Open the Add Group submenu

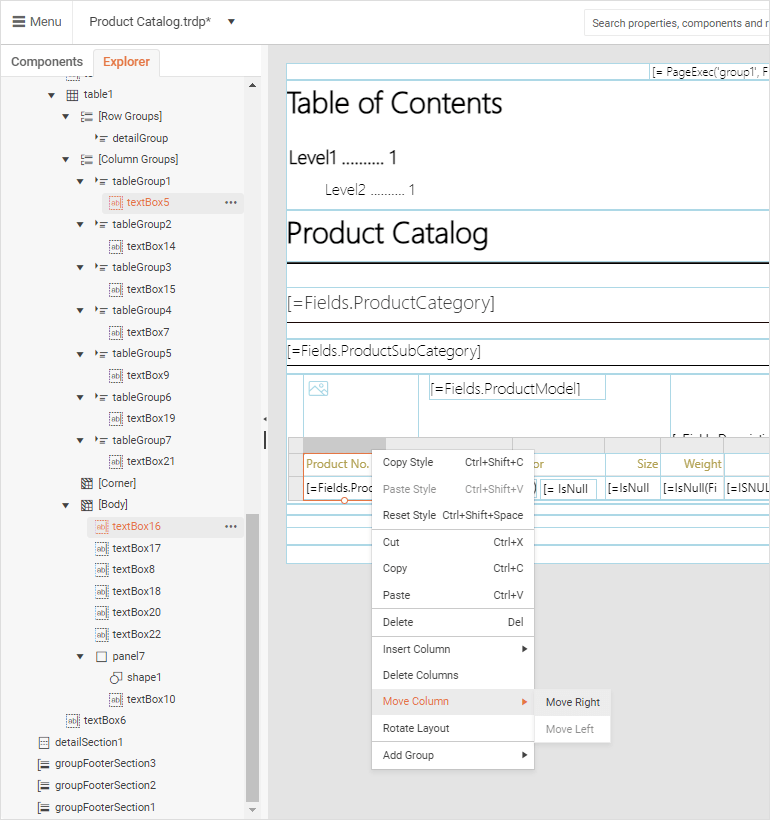[x=453, y=755]
